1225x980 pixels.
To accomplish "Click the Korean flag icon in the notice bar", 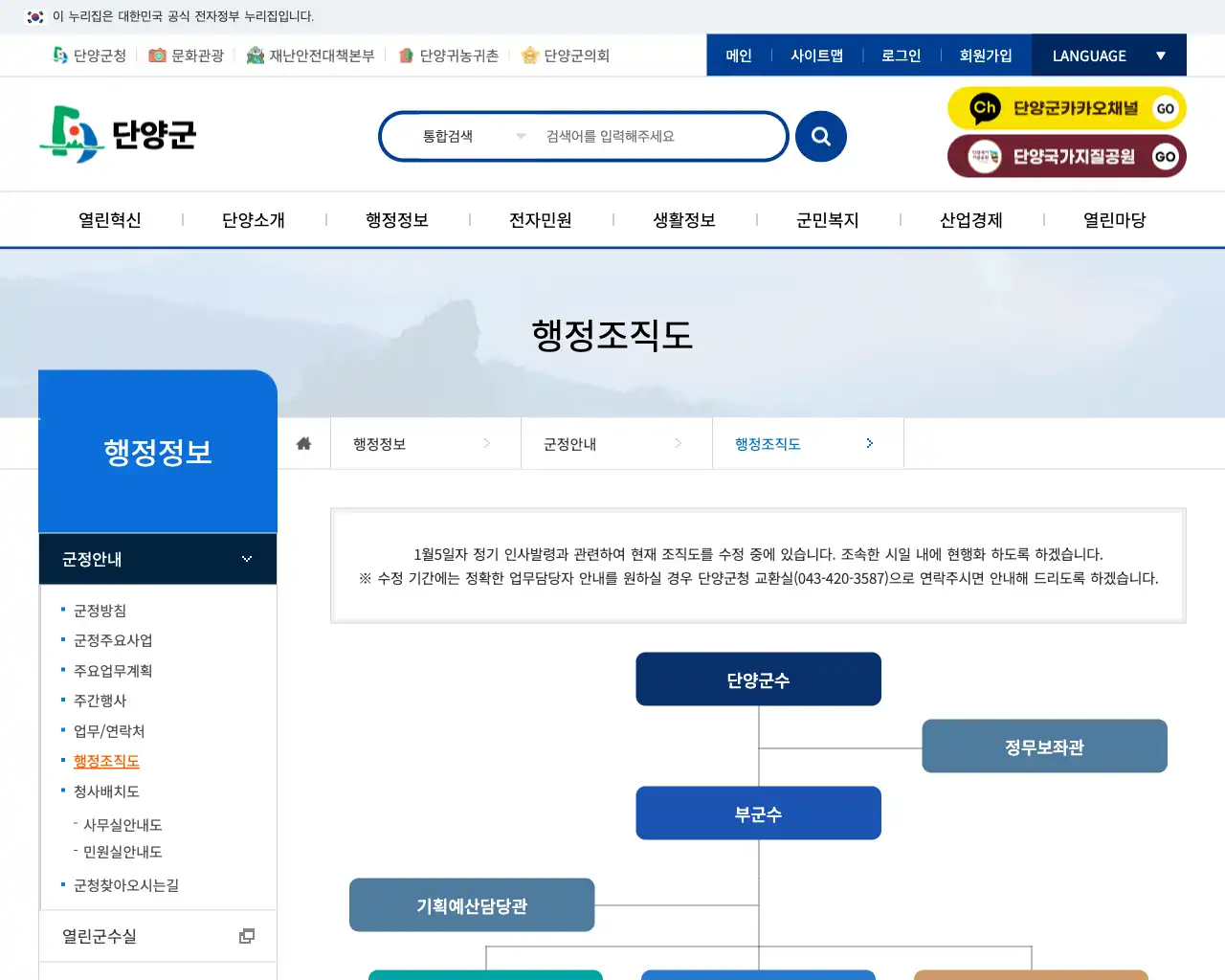I will (x=35, y=16).
